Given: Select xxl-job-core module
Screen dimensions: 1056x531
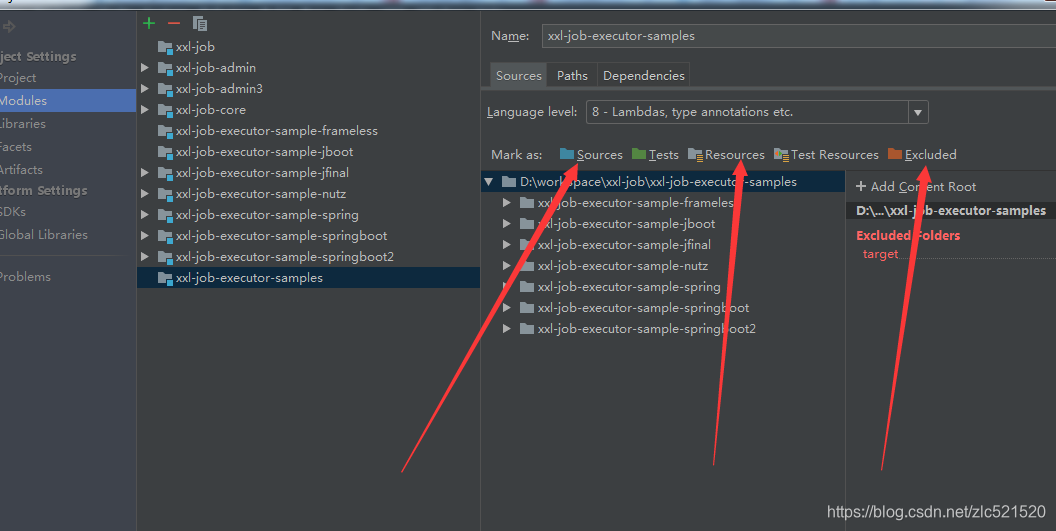Looking at the screenshot, I should pyautogui.click(x=211, y=109).
